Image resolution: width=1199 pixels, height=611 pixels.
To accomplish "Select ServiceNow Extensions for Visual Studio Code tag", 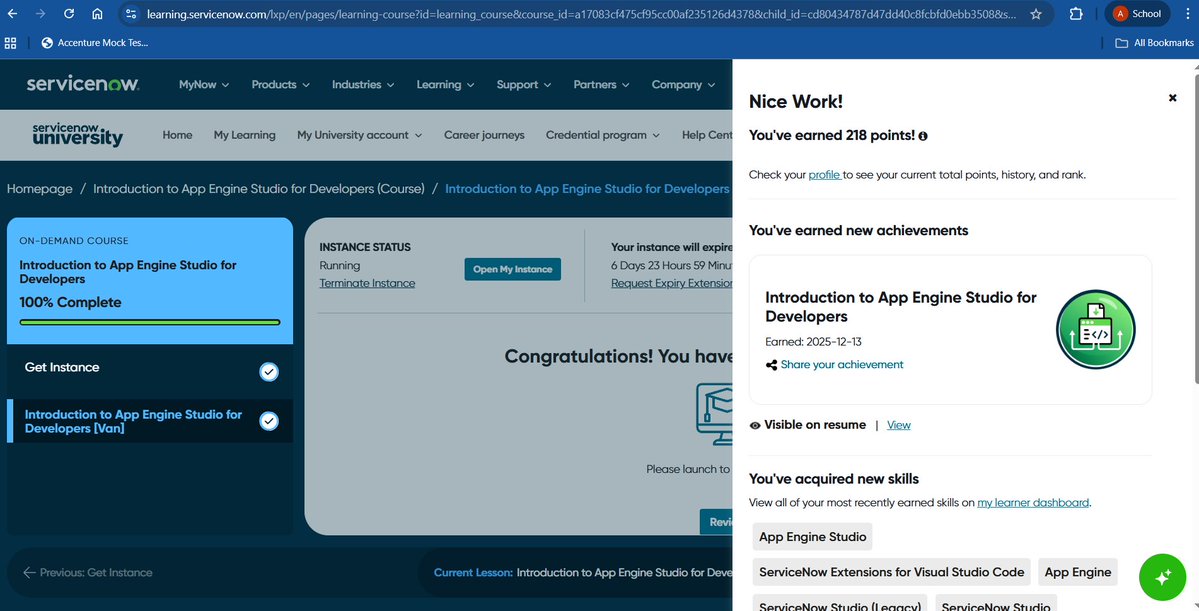I will (892, 572).
